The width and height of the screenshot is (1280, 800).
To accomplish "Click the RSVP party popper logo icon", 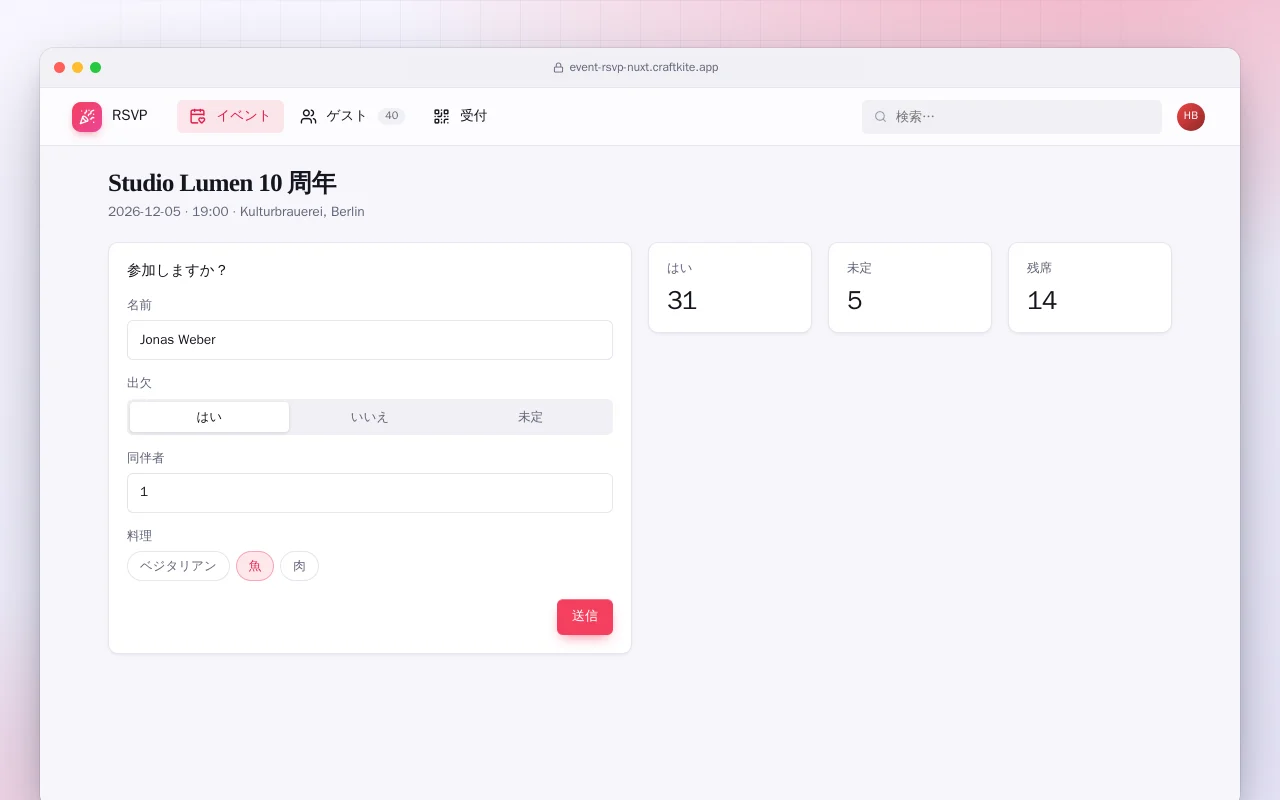I will tap(87, 117).
